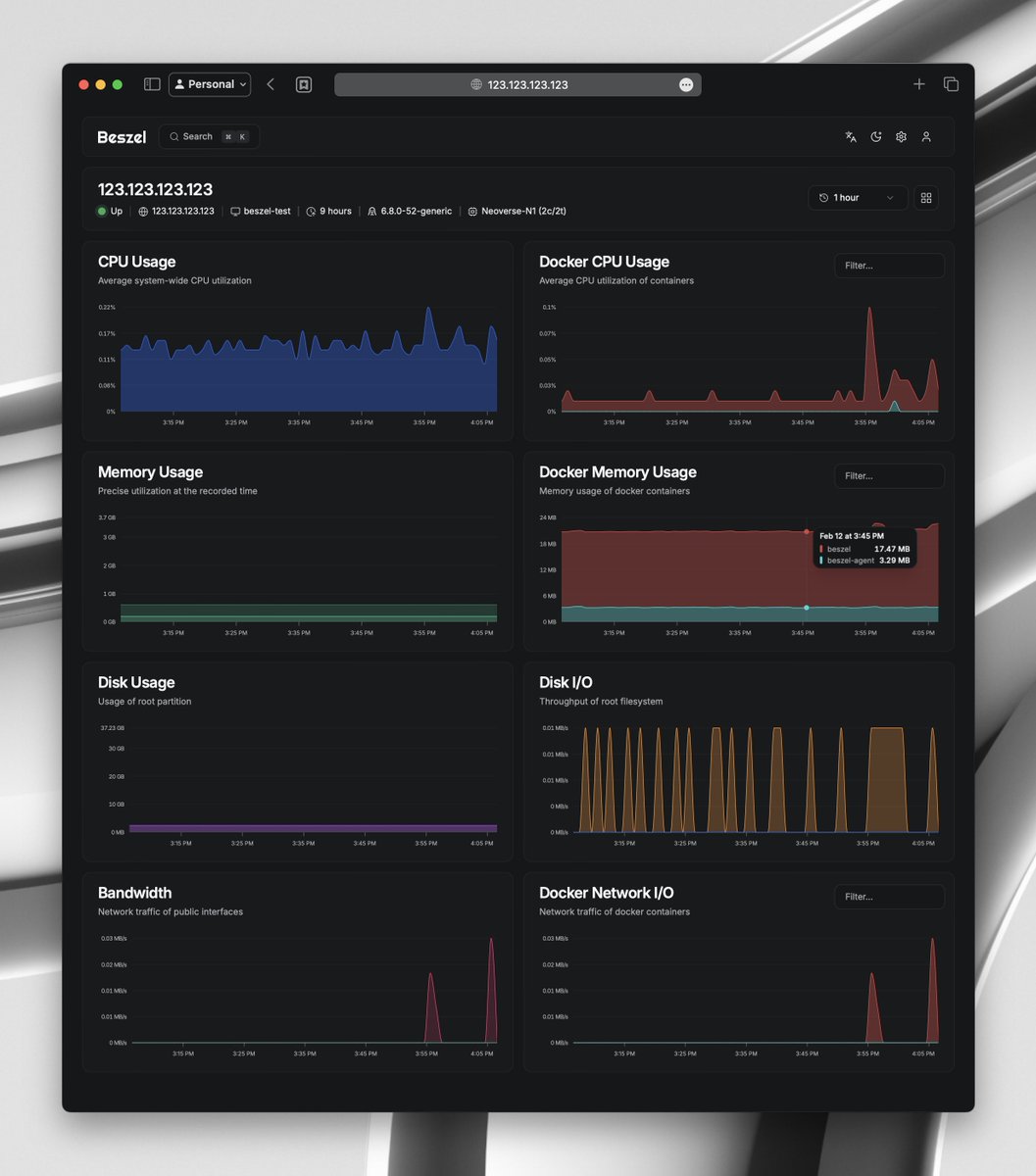
Task: Open the Personal profile dropdown
Action: coord(209,84)
